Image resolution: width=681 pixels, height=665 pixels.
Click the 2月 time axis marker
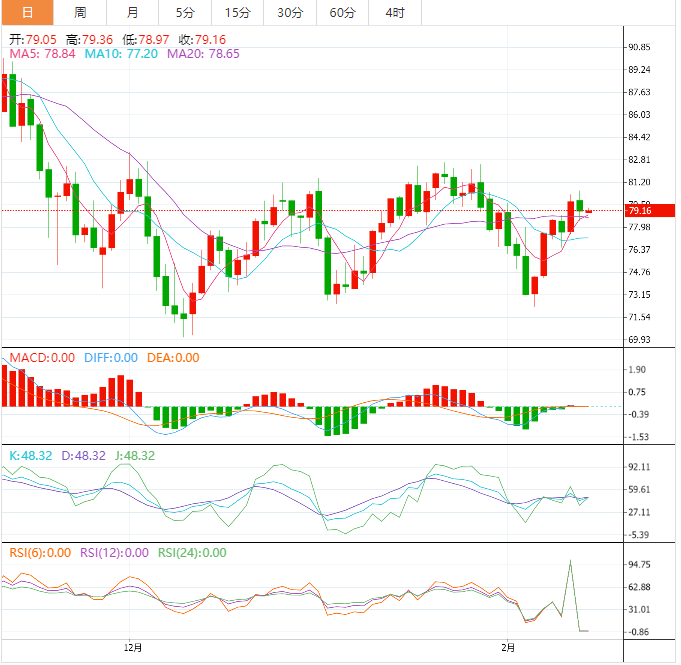click(509, 647)
